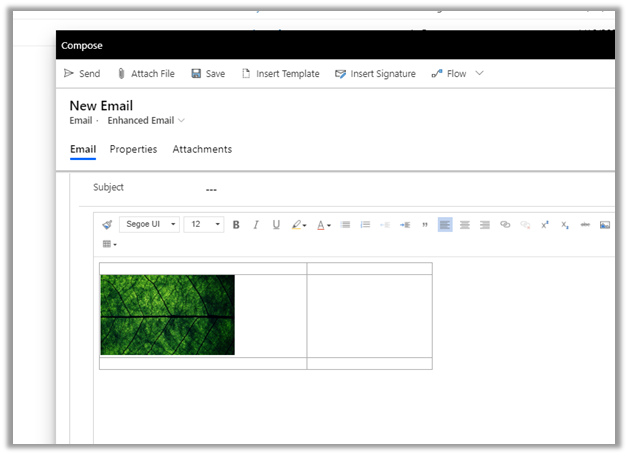Center-align the text
Screen dimensions: 628x455
(x=465, y=225)
